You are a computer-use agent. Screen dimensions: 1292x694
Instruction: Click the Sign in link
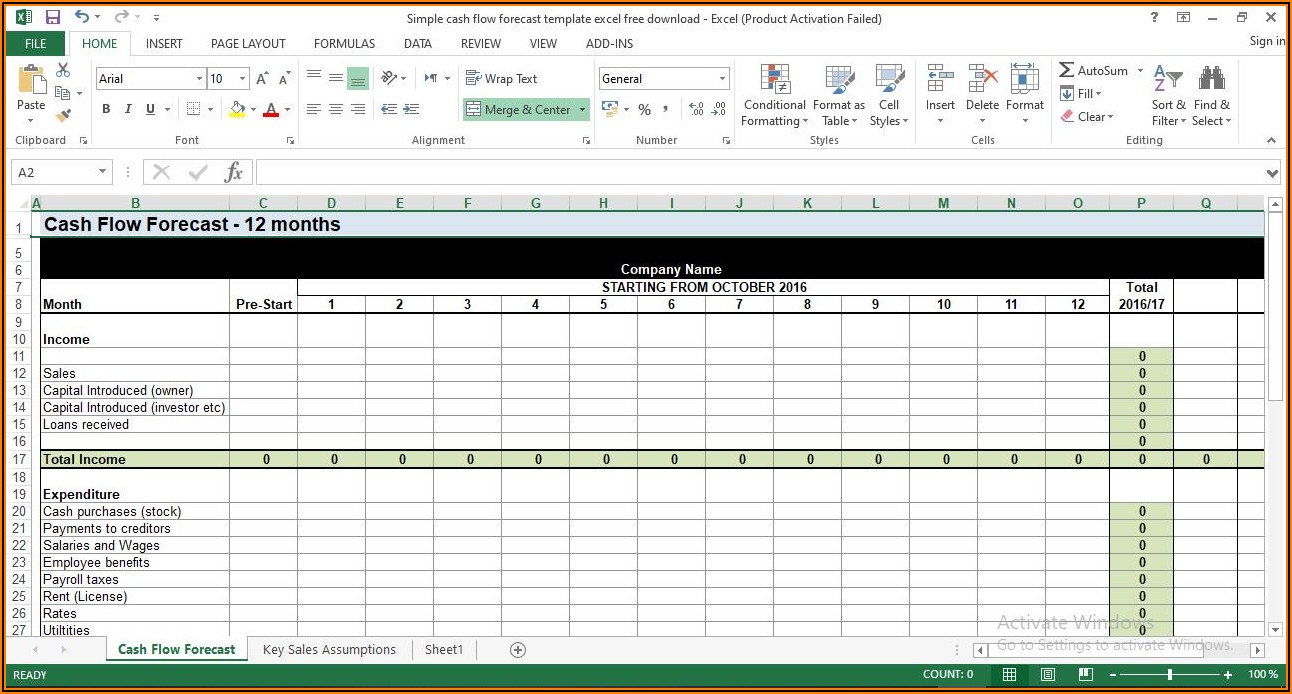point(1267,41)
